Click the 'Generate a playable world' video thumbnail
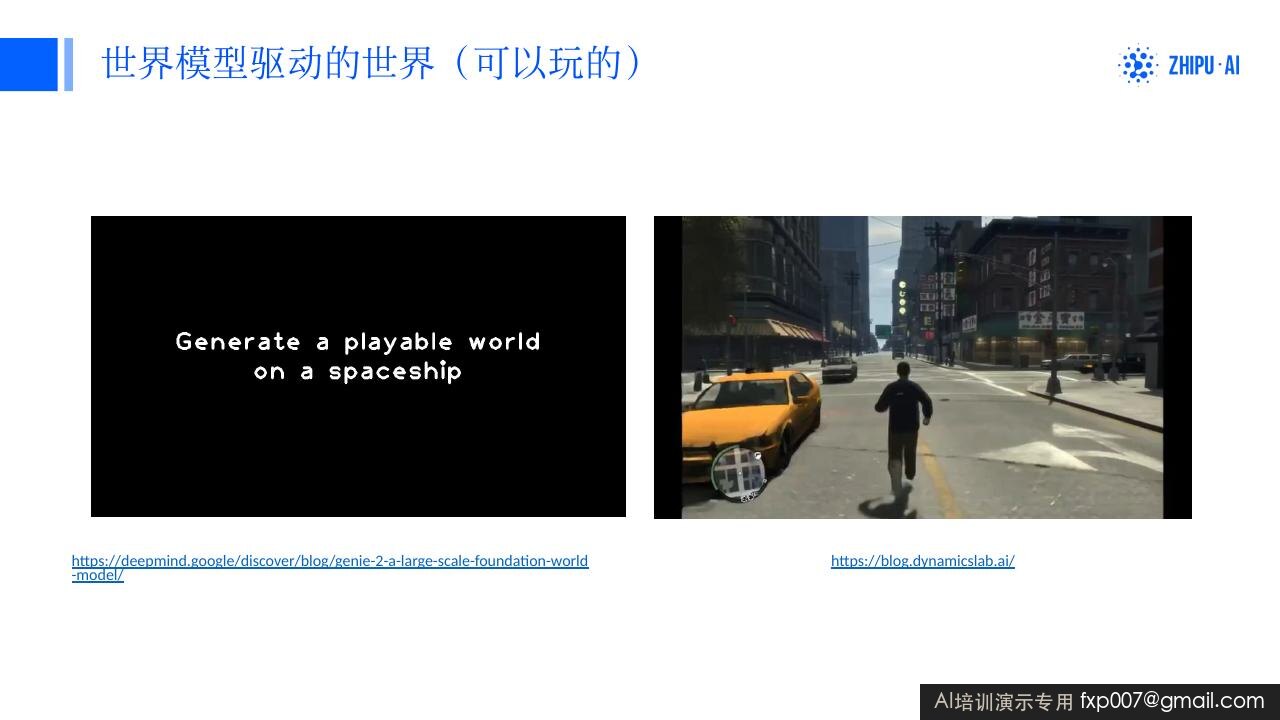Viewport: 1280px width, 720px height. [358, 366]
